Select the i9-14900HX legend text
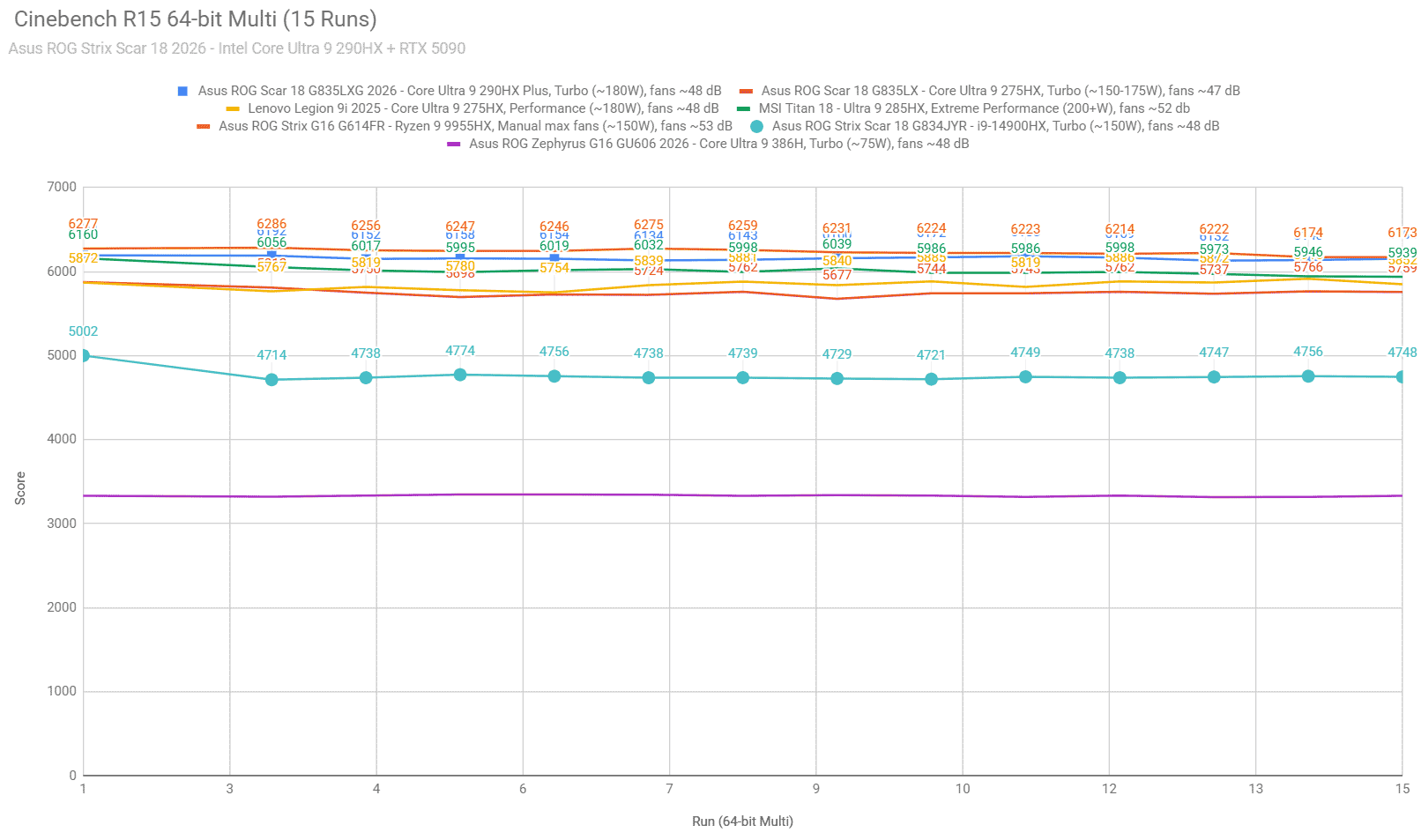 pos(996,126)
